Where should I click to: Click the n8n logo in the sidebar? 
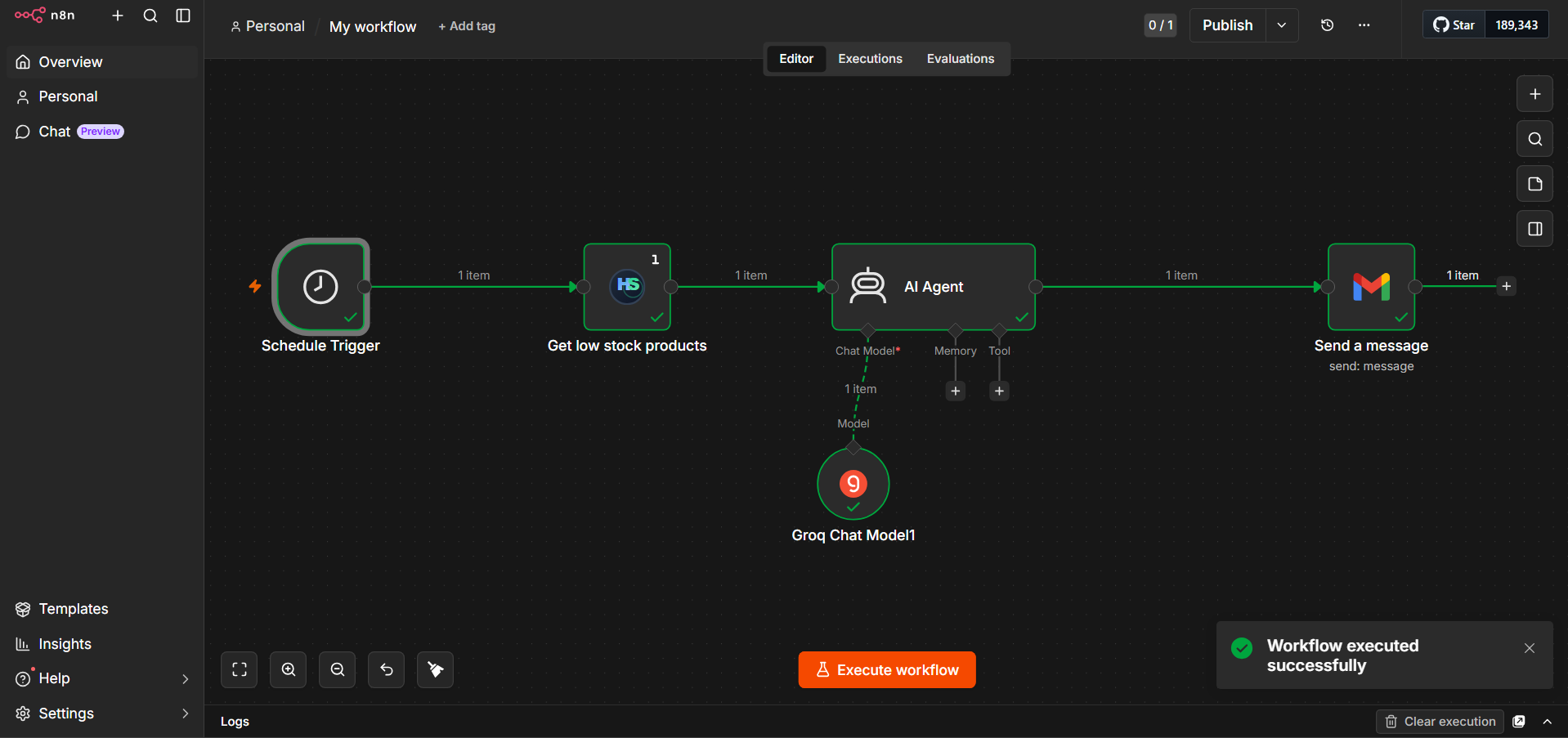click(x=45, y=16)
